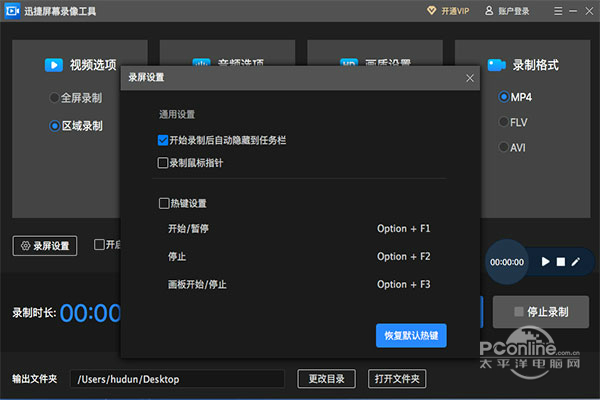
Task: Click the 视频选项 play icon
Action: pyautogui.click(x=54, y=65)
